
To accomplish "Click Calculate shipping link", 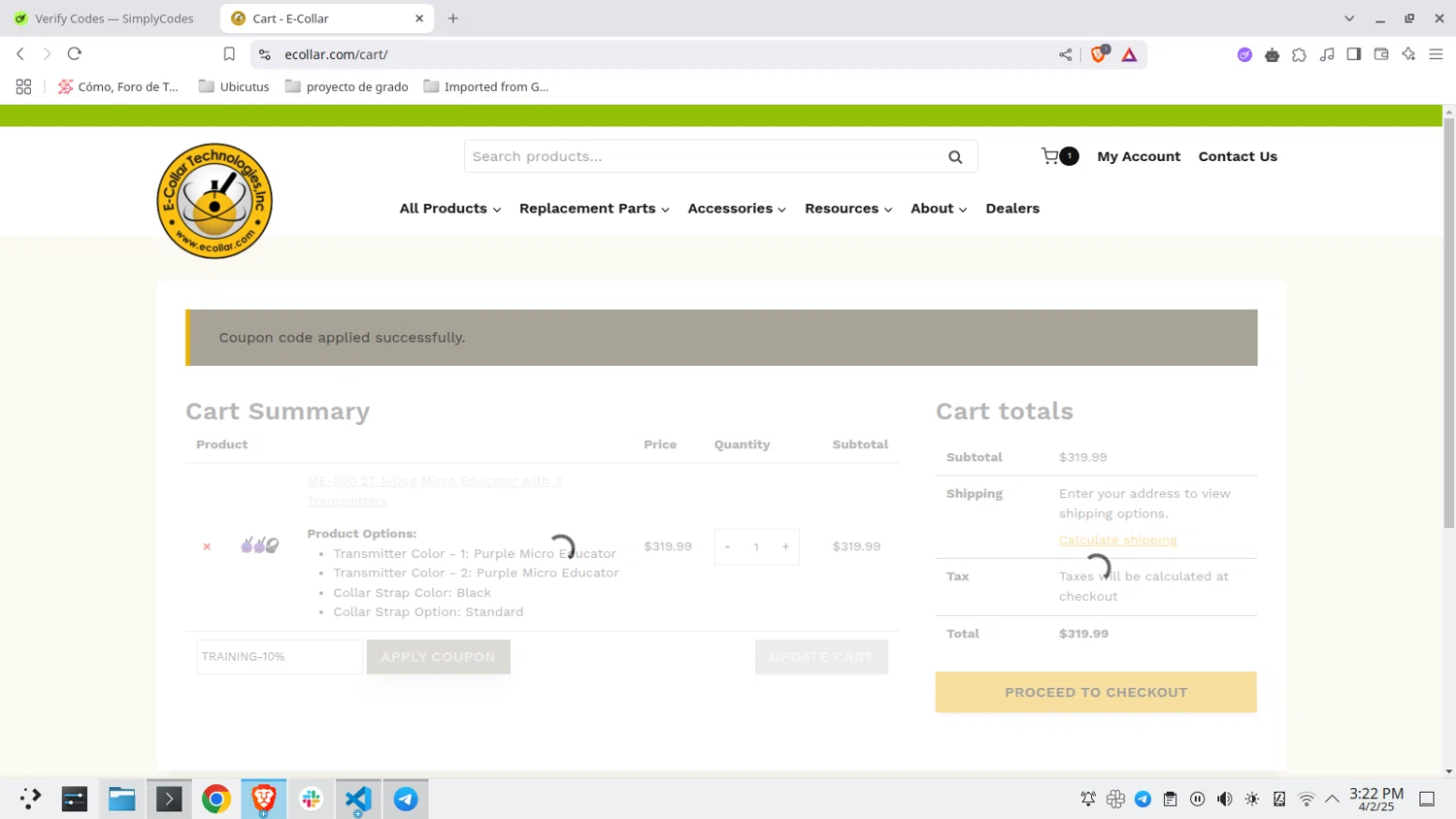I will [x=1118, y=540].
